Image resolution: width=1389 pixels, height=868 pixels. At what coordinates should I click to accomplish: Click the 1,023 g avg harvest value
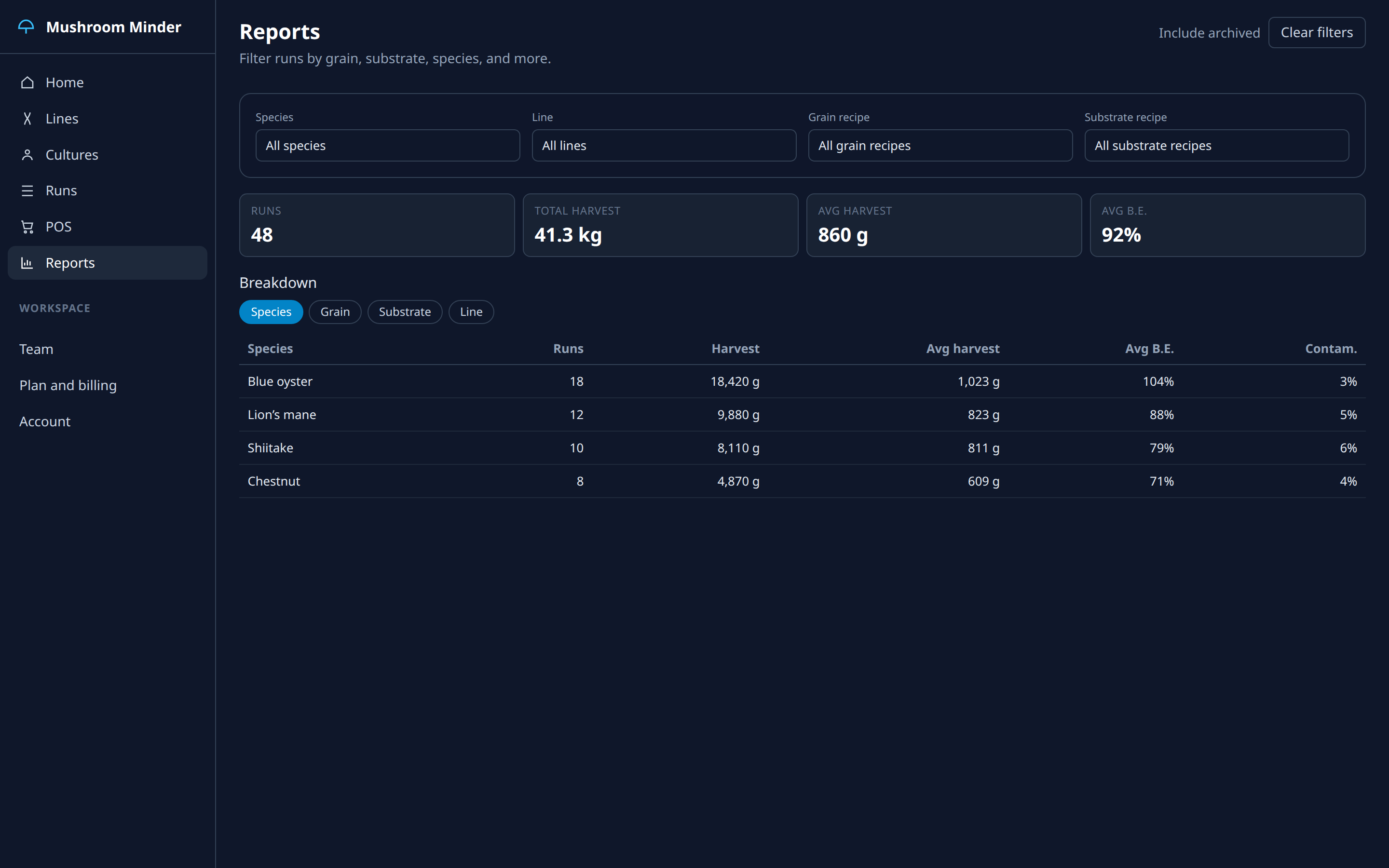[978, 381]
